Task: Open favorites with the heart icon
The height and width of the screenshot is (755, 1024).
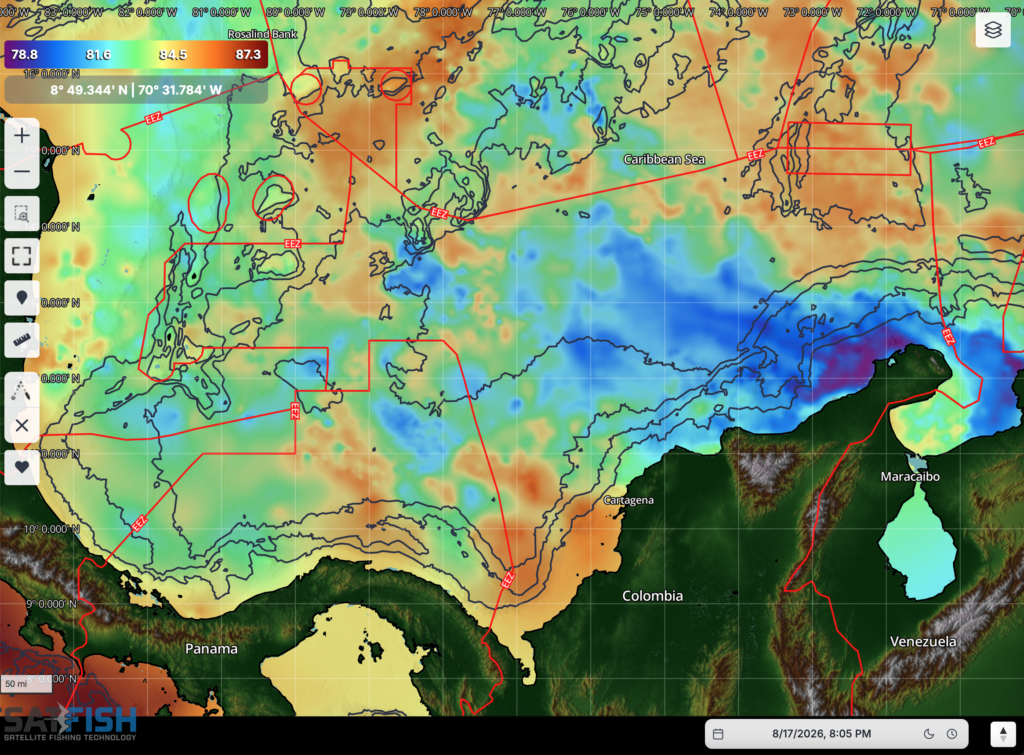Action: pos(22,468)
